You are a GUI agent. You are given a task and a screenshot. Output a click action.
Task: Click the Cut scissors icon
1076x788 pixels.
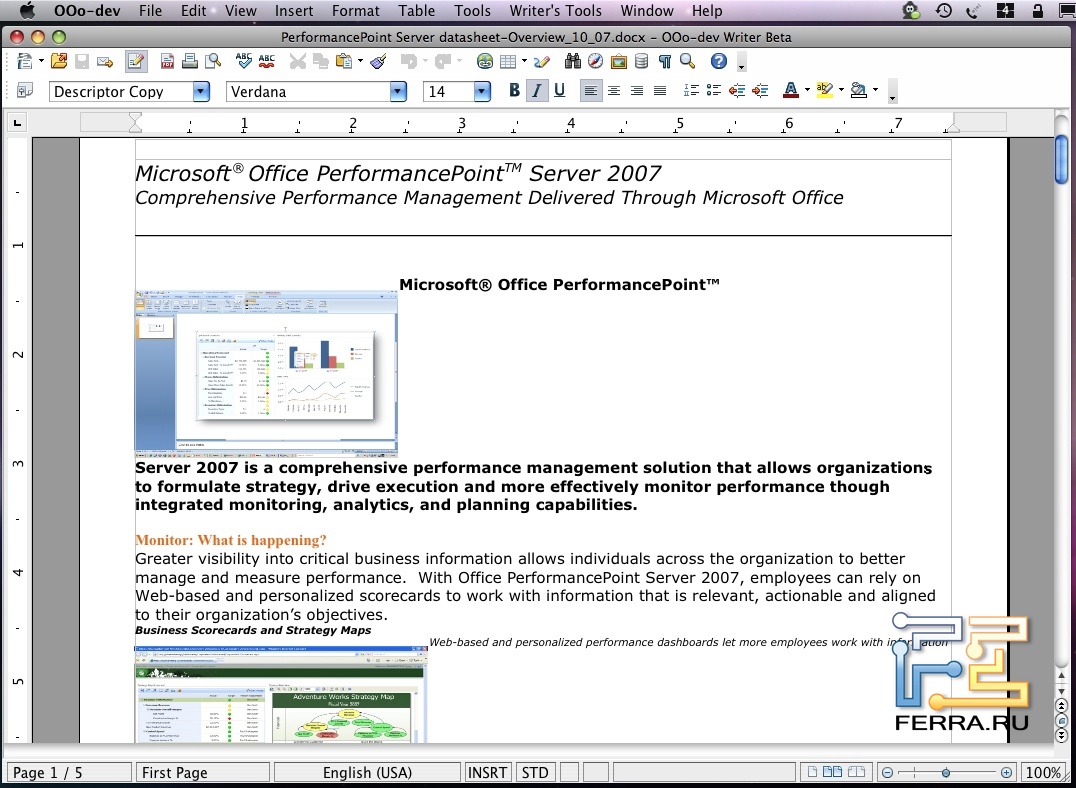[297, 62]
